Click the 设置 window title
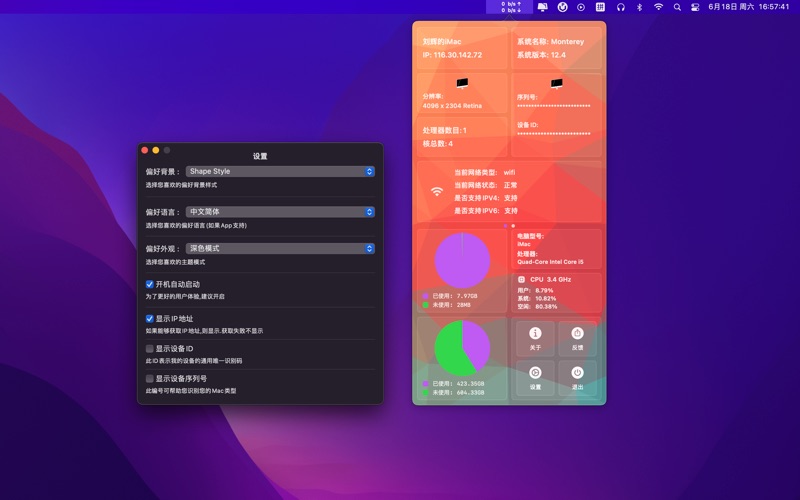The height and width of the screenshot is (500, 800). pos(260,156)
